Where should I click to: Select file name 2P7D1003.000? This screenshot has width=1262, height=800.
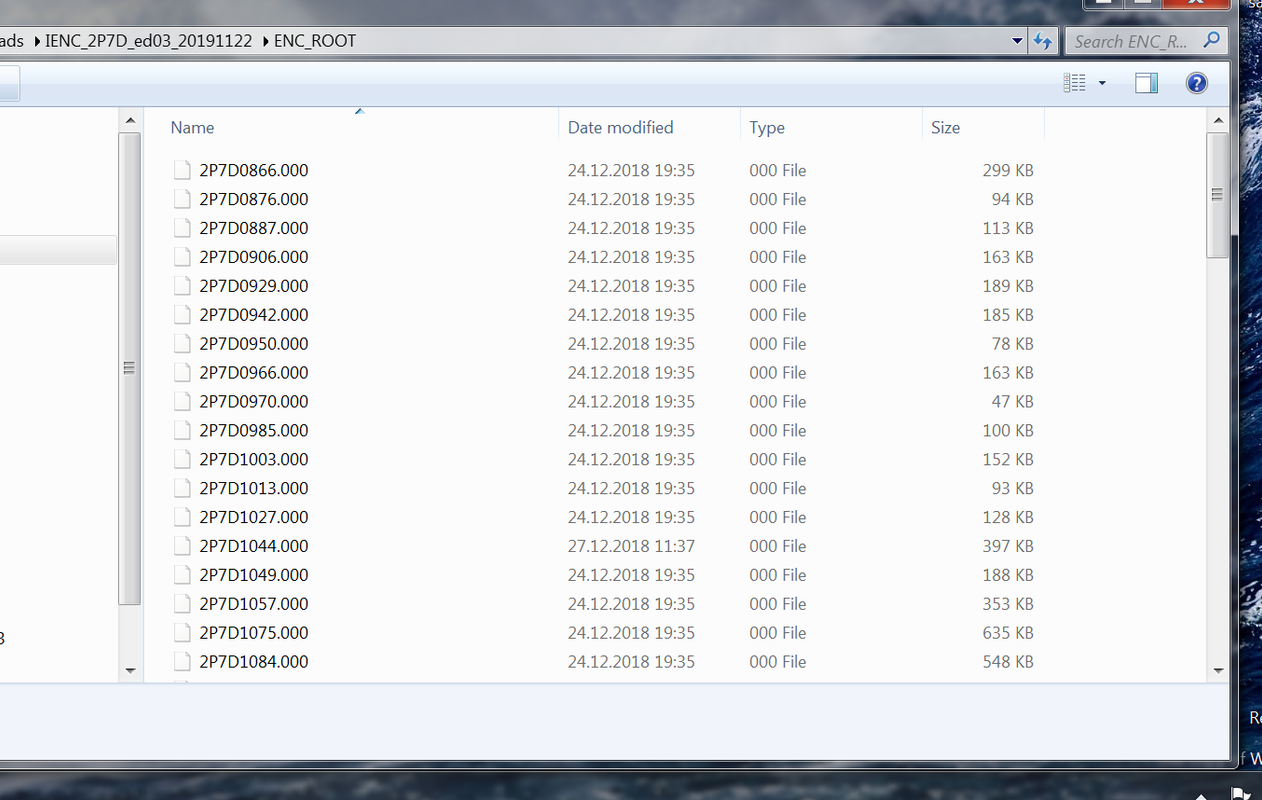pyautogui.click(x=254, y=460)
